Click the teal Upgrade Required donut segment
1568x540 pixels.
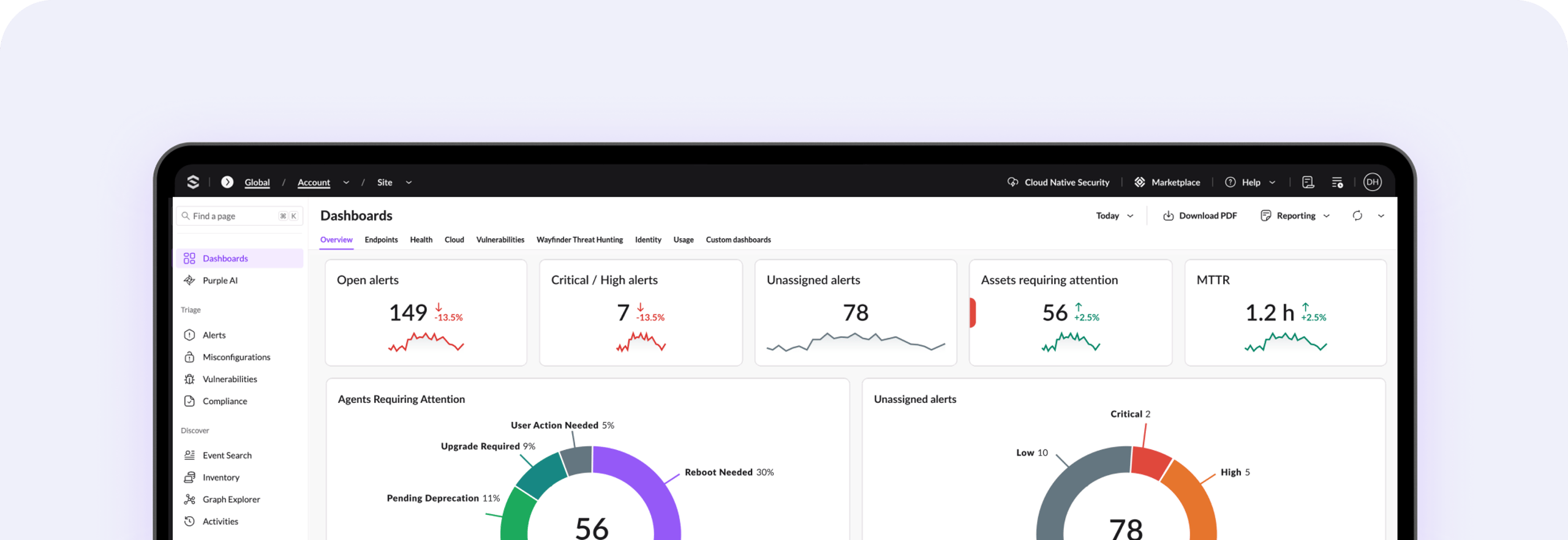541,476
